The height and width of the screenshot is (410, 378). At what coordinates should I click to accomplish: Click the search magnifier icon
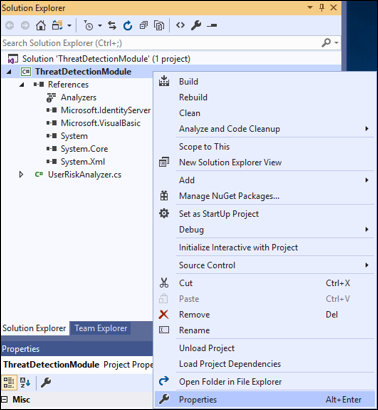point(326,43)
